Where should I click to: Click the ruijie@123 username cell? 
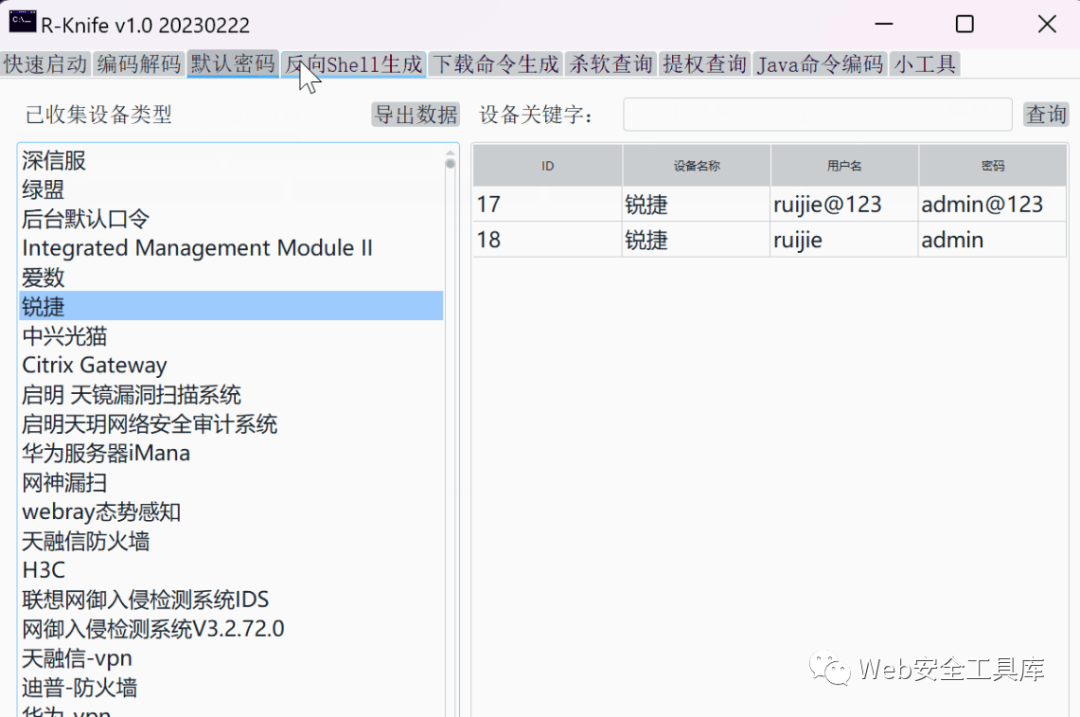point(844,204)
